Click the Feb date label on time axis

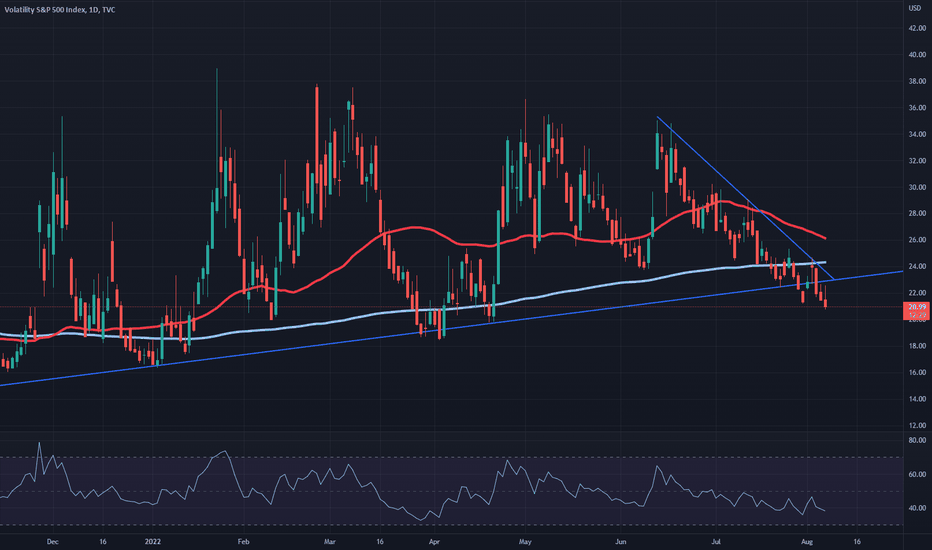coord(243,542)
